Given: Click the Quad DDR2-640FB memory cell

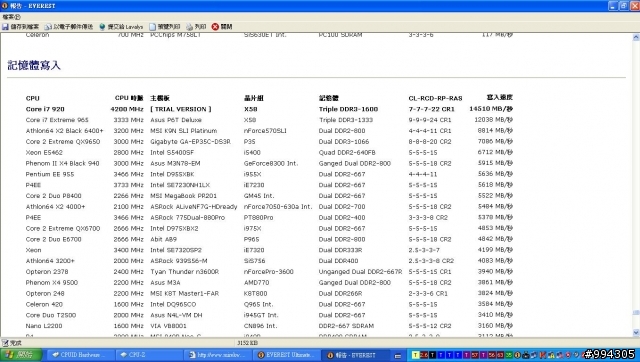Looking at the screenshot, I should click(x=347, y=153).
